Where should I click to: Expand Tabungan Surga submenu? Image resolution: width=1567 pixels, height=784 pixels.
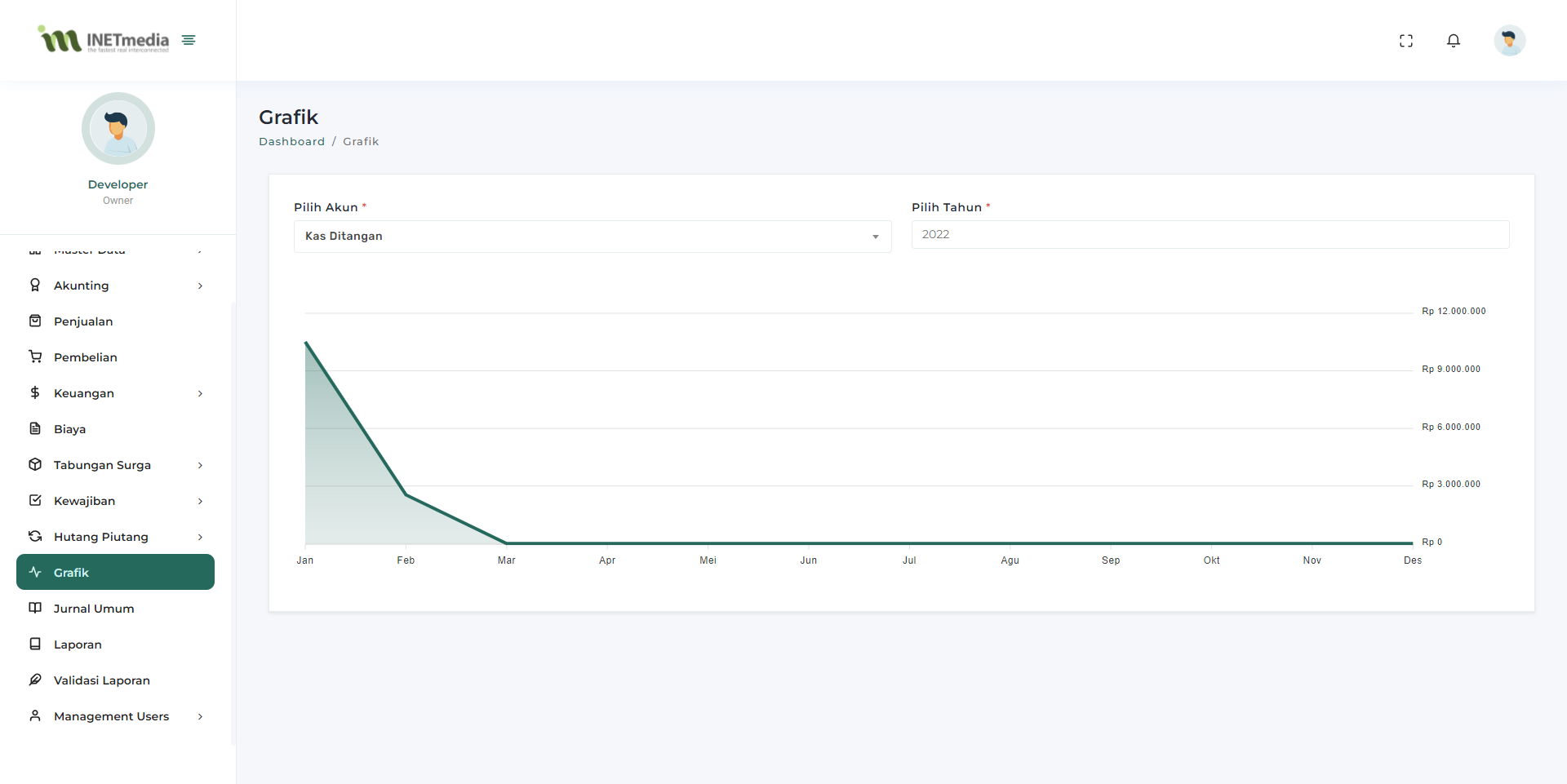click(200, 465)
